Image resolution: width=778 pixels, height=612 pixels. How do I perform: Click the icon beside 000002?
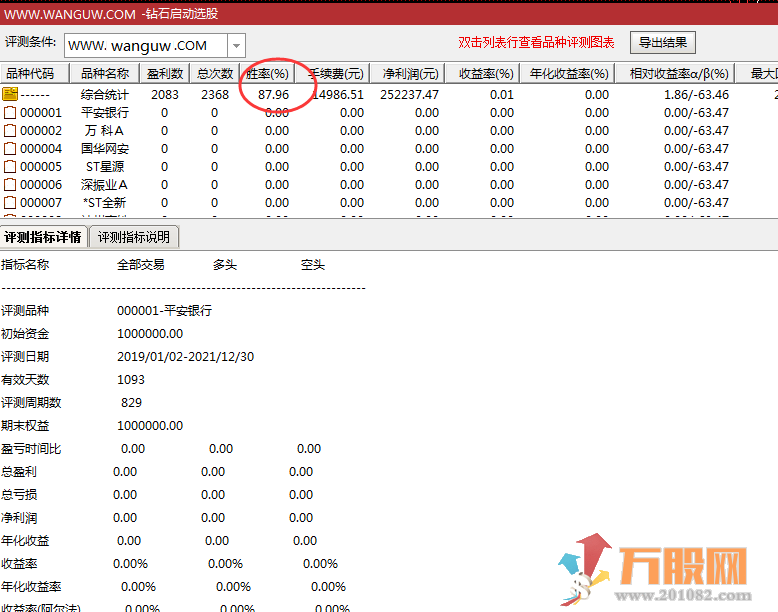[x=10, y=131]
